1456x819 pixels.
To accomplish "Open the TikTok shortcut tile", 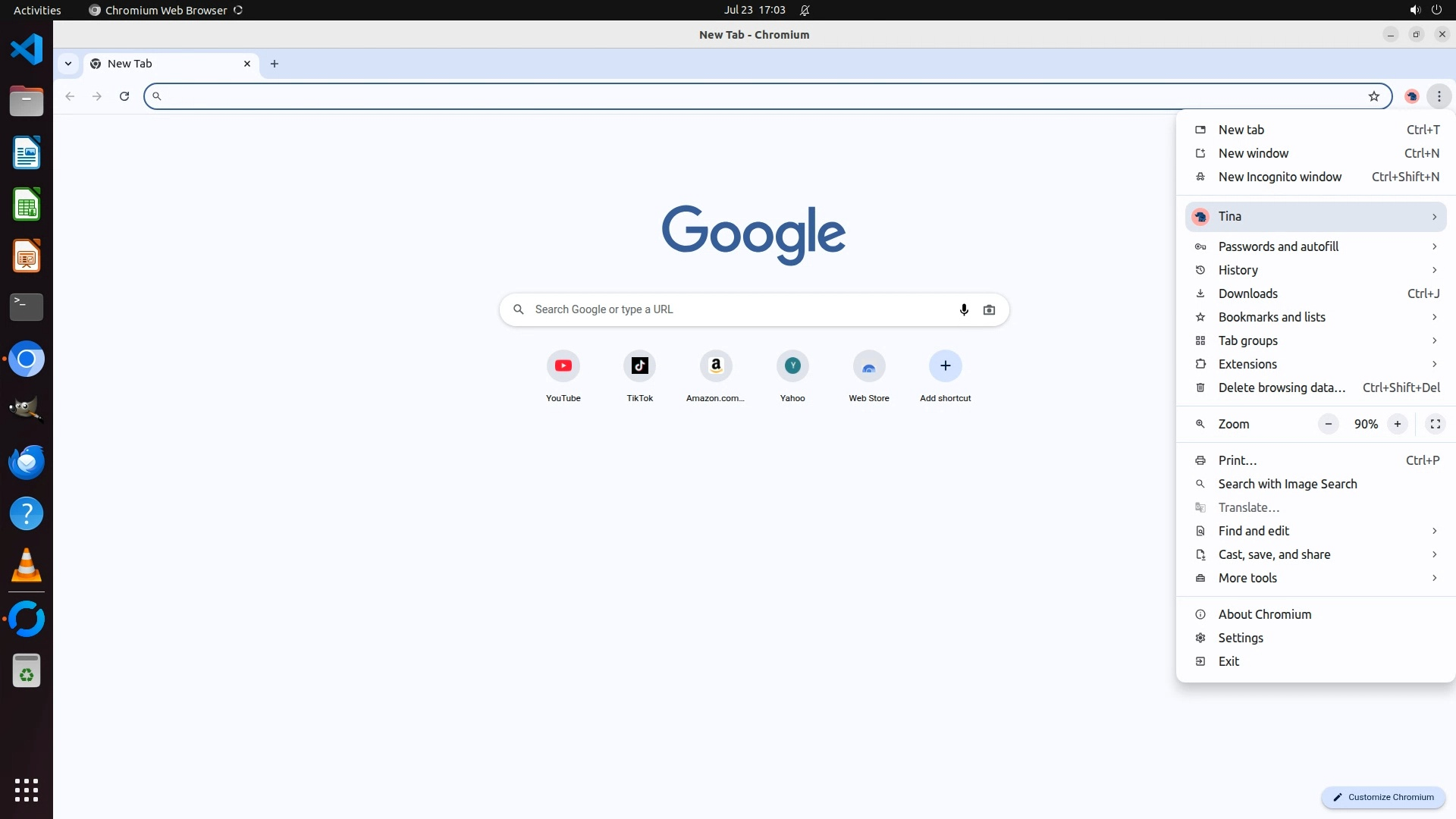I will [x=639, y=366].
